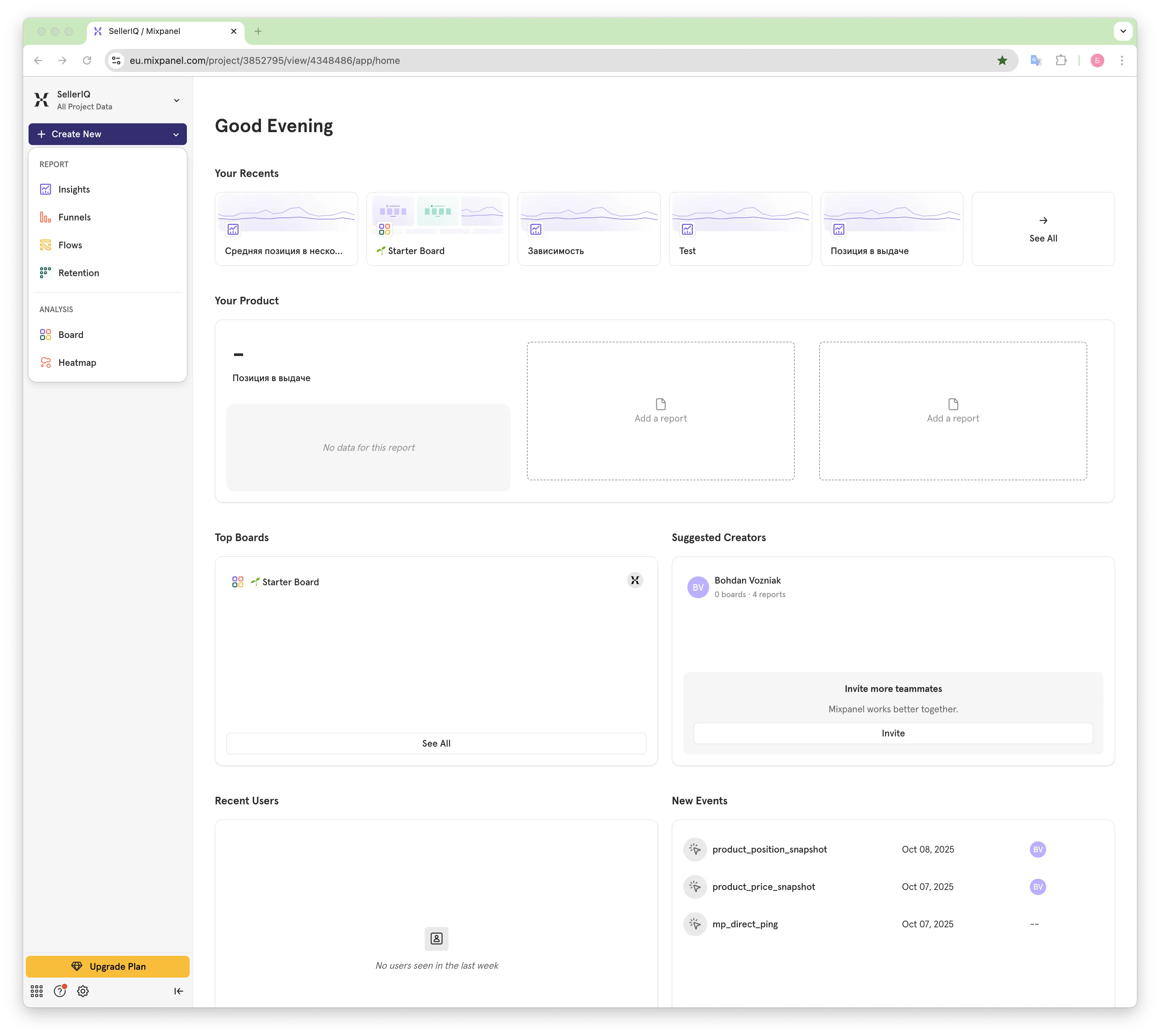
Task: Click the Board icon under Analysis
Action: coord(46,335)
